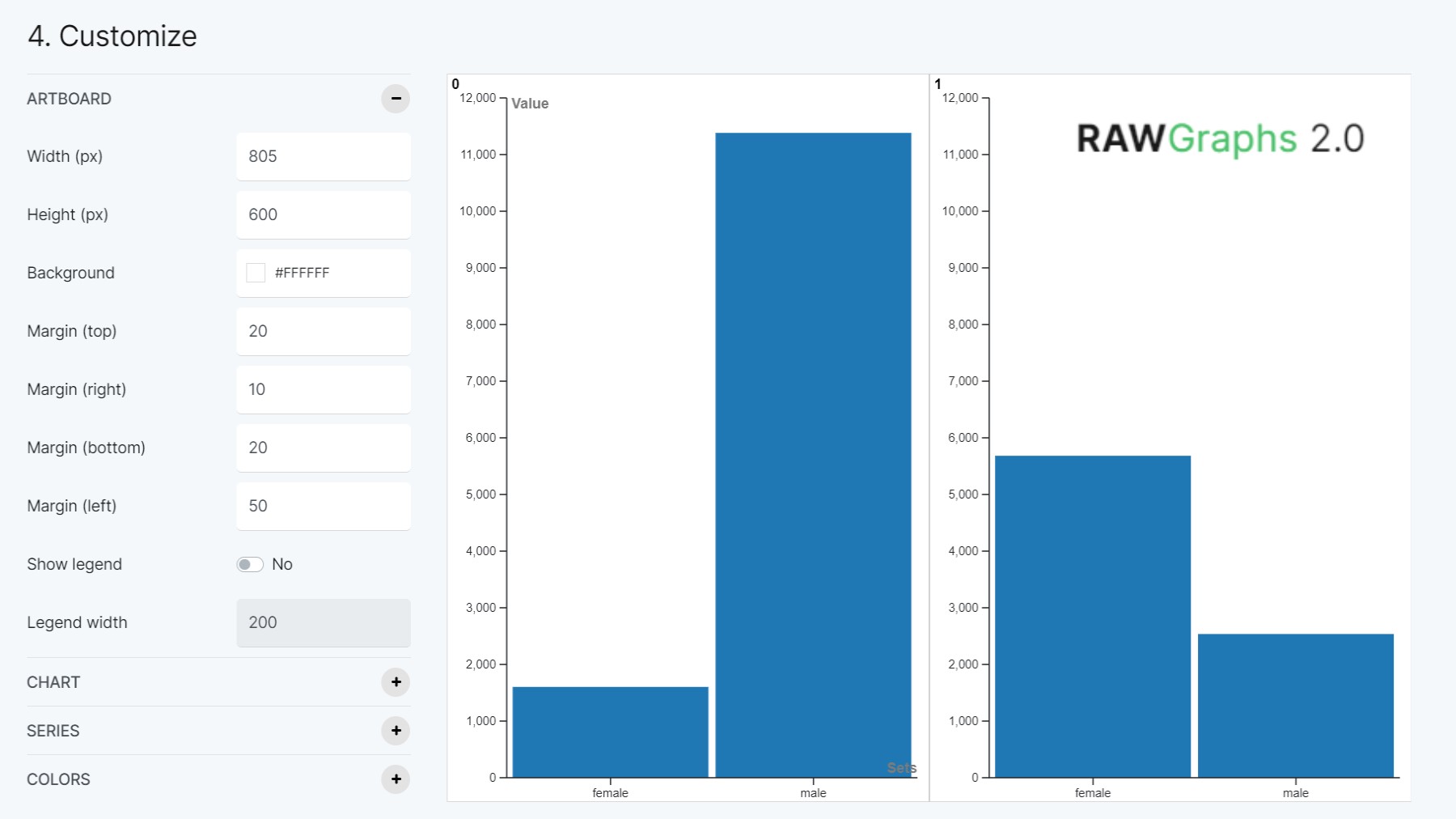Screen dimensions: 1456x819
Task: Click the RAWGraphs 2.0 logo
Action: click(x=1220, y=138)
